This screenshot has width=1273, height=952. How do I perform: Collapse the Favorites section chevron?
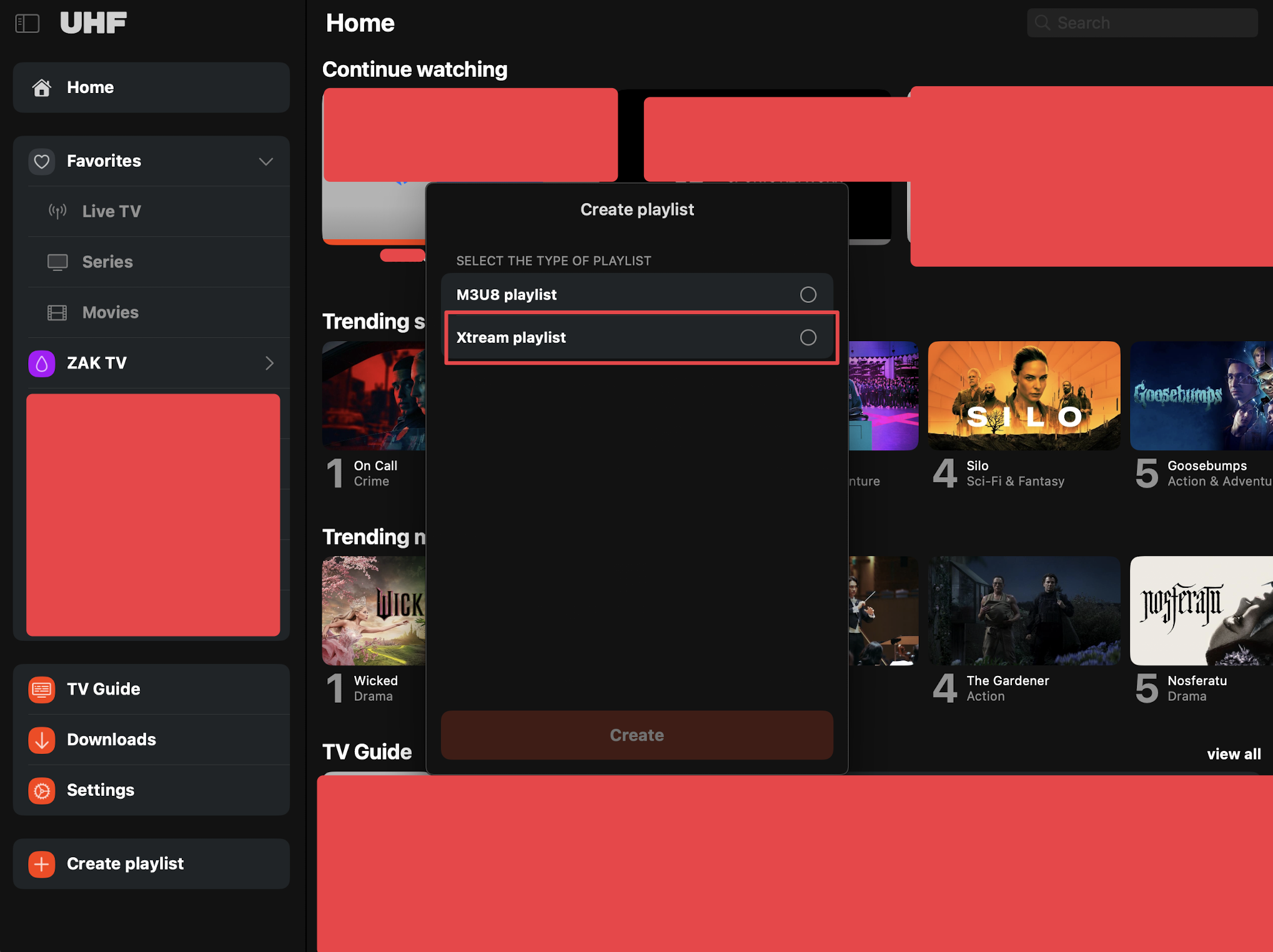click(x=266, y=161)
